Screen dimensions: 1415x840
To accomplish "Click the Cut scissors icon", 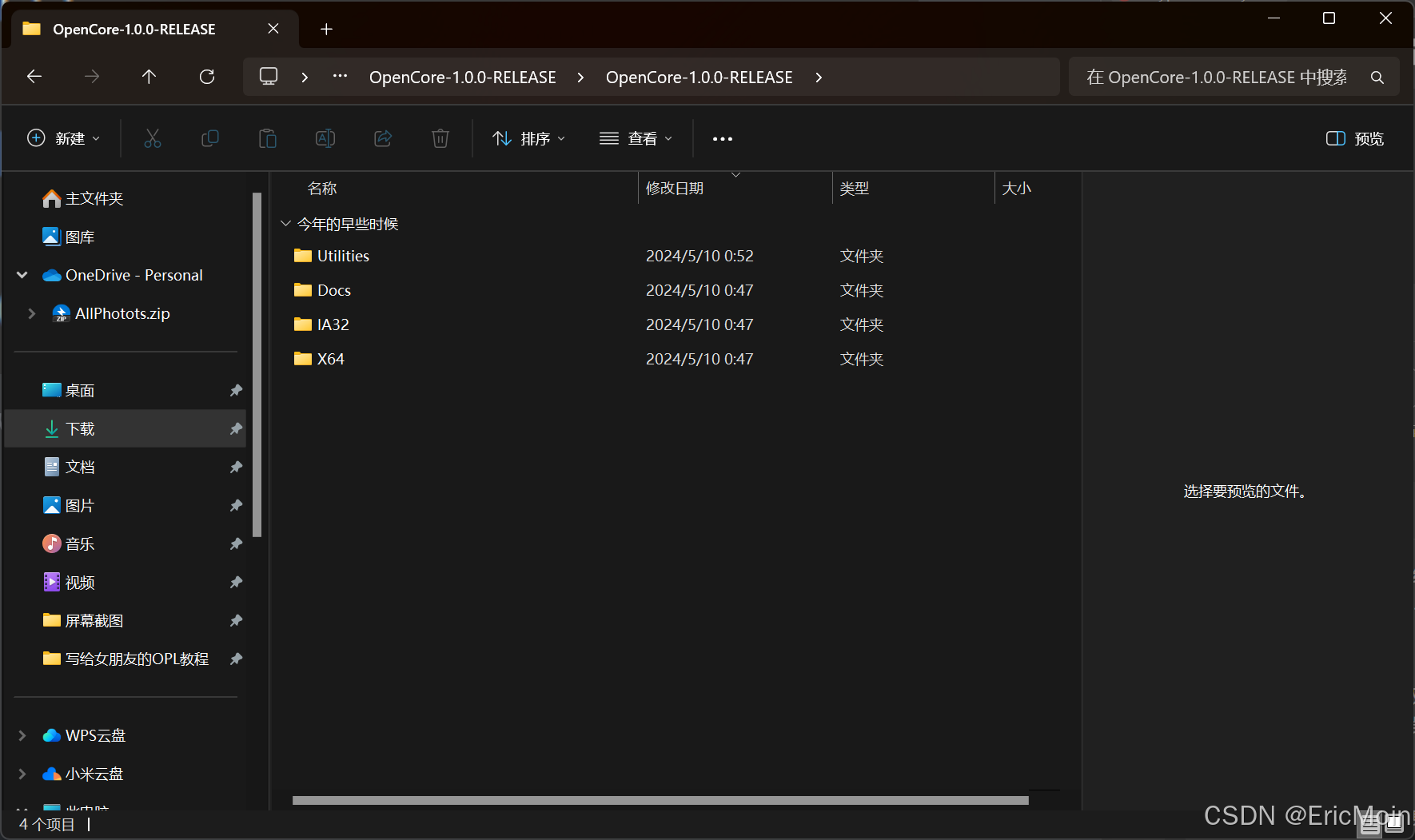I will [x=153, y=138].
